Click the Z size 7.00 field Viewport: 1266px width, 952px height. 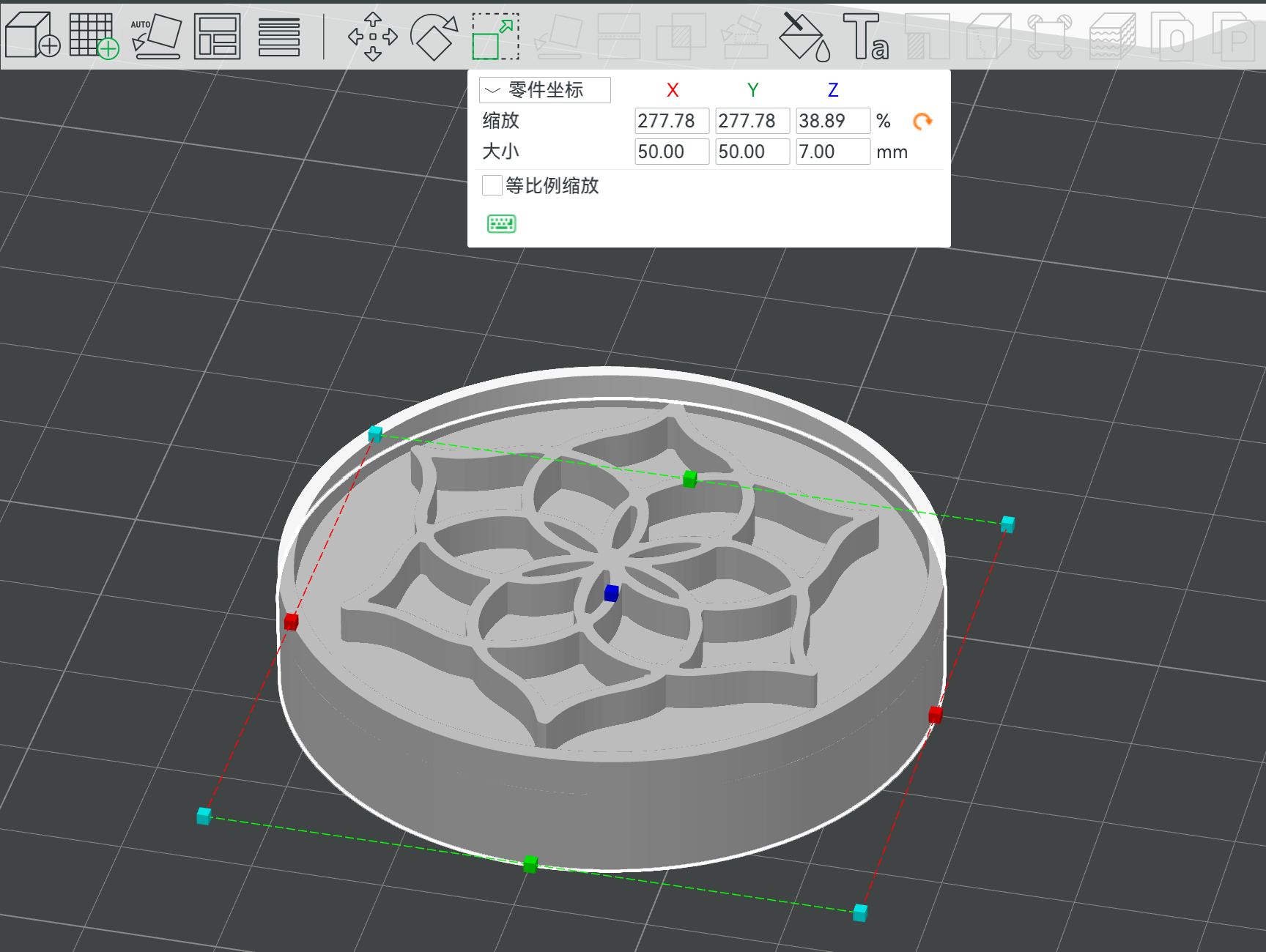tap(833, 152)
